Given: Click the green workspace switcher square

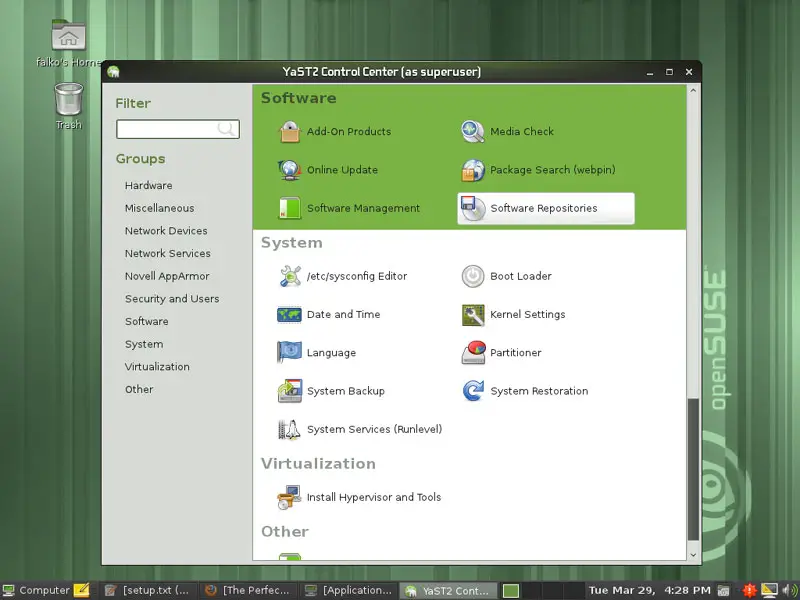Looking at the screenshot, I should [511, 591].
